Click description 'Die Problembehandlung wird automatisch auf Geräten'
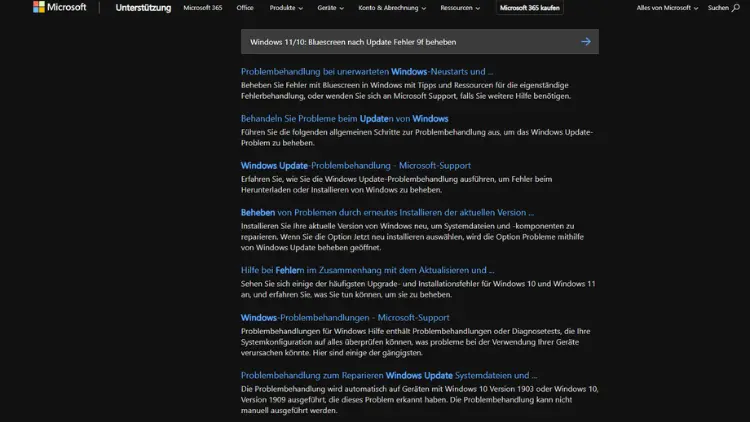Screen dimensions: 750x422 419,400
